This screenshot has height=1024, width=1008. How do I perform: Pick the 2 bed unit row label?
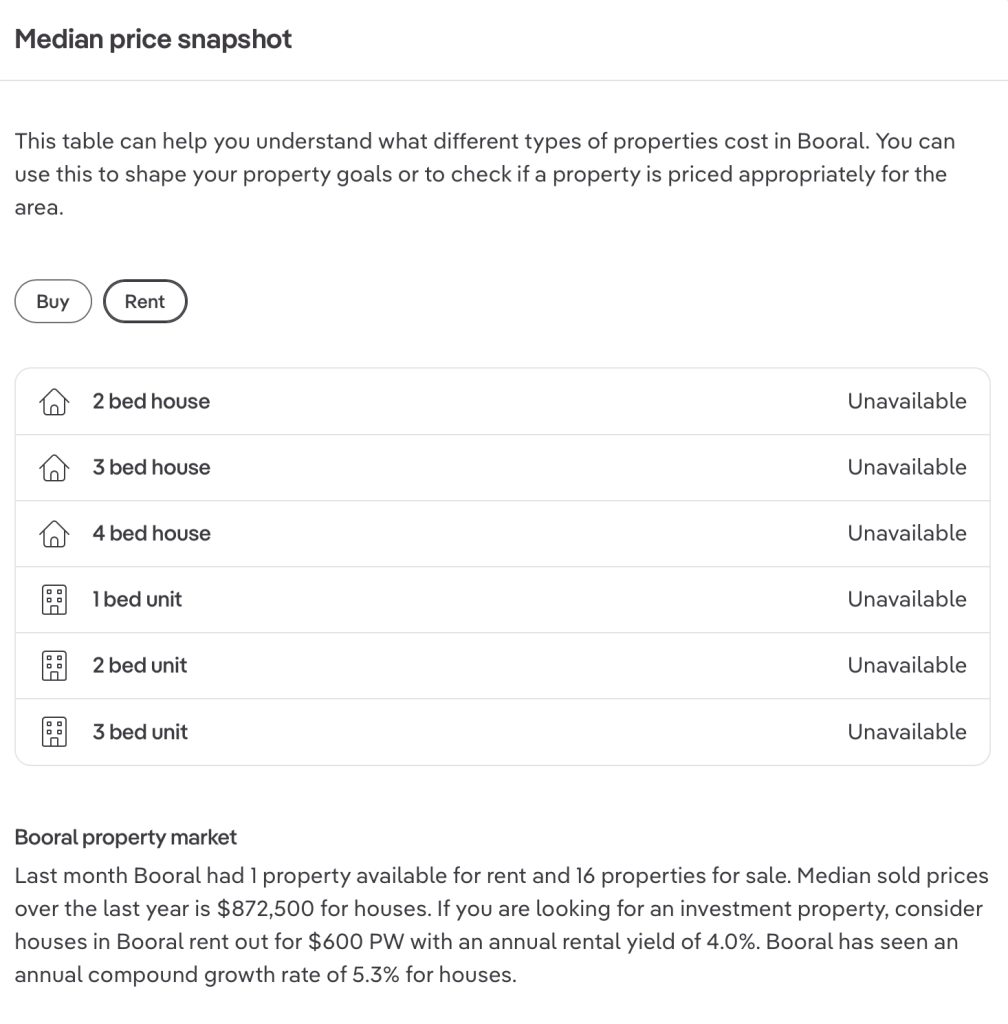point(140,666)
